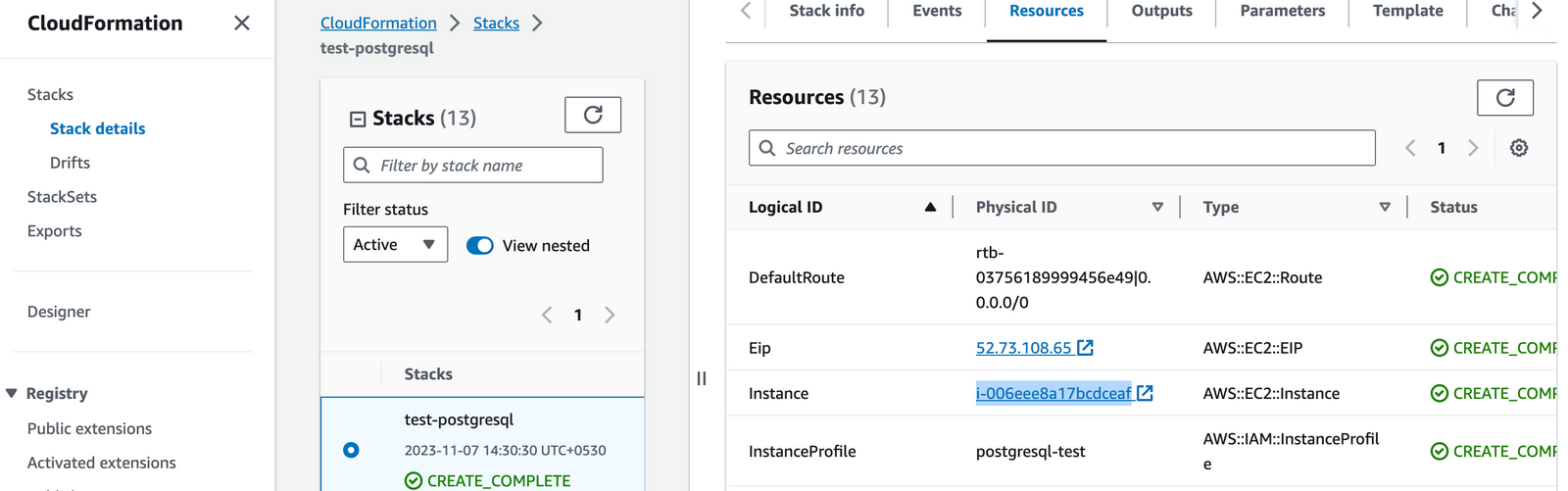Open Exports in the sidebar
The height and width of the screenshot is (491, 1568).
click(54, 231)
